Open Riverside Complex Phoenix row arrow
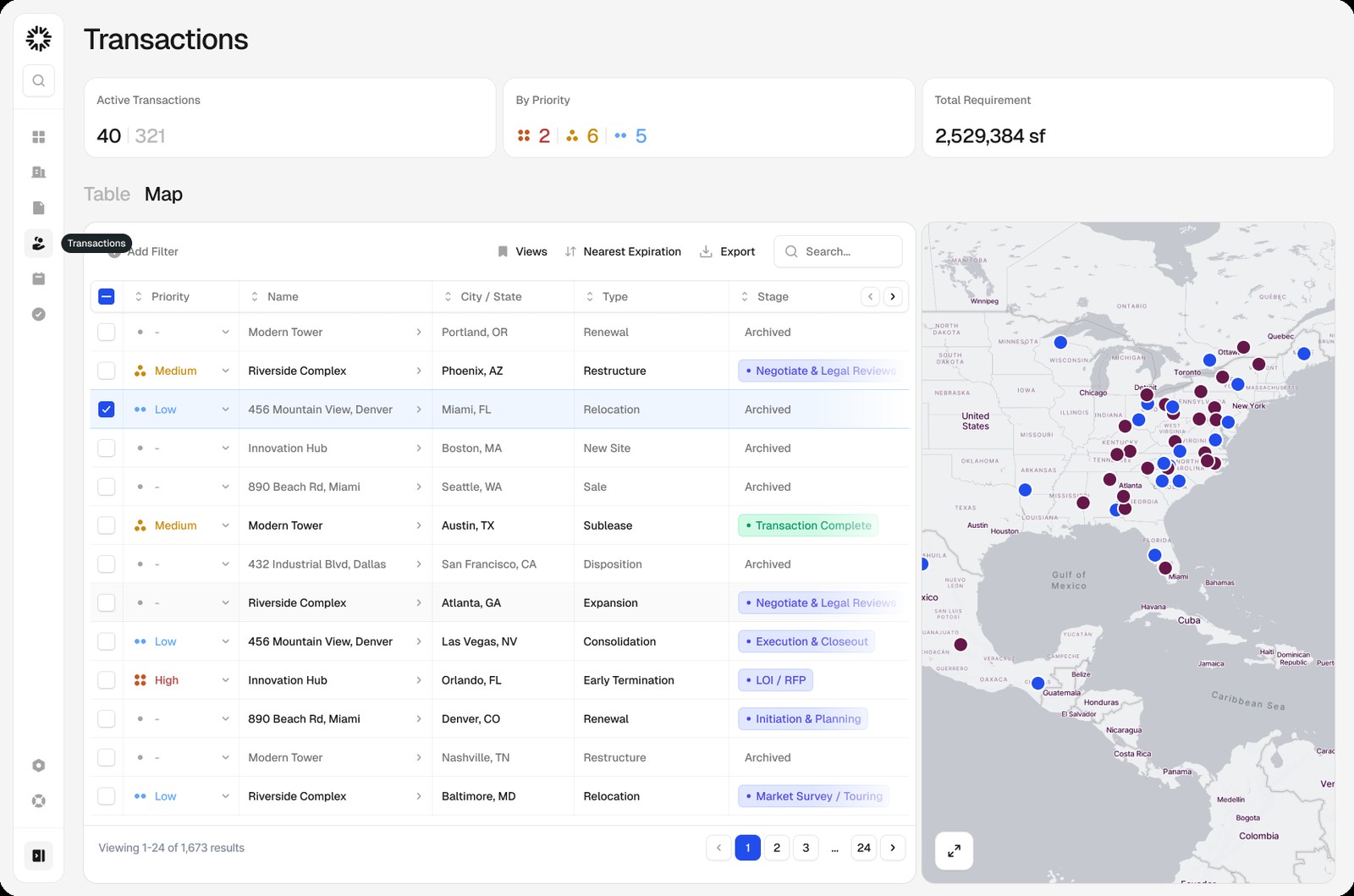 (419, 371)
